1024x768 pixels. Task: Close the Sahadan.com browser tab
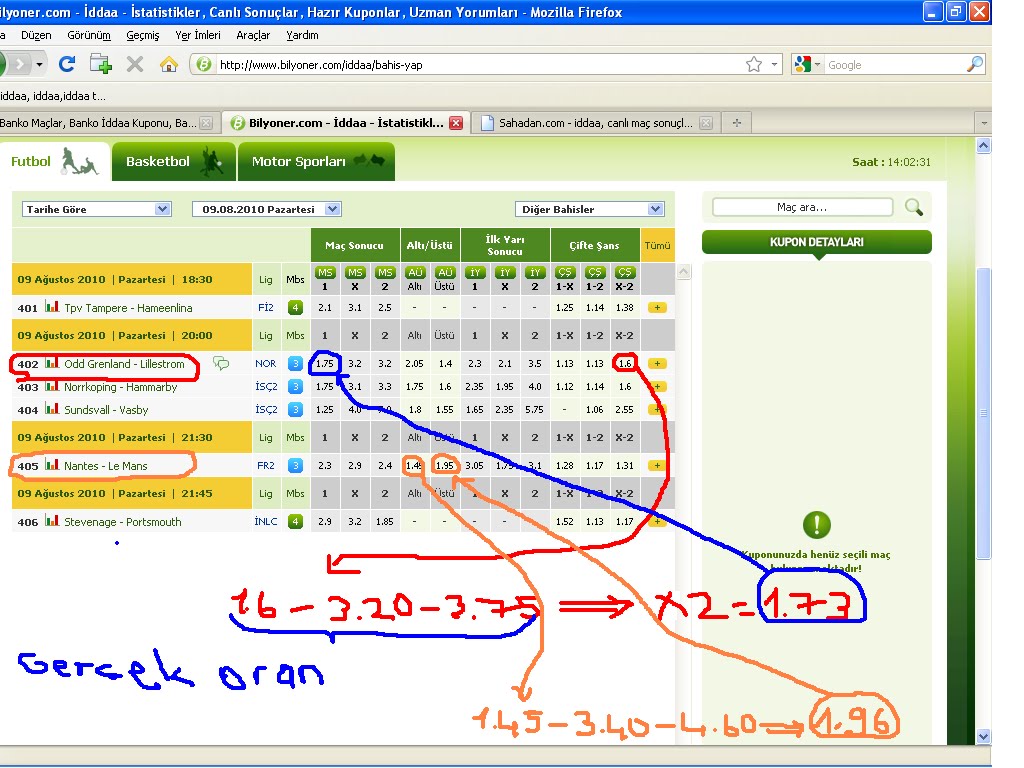706,123
